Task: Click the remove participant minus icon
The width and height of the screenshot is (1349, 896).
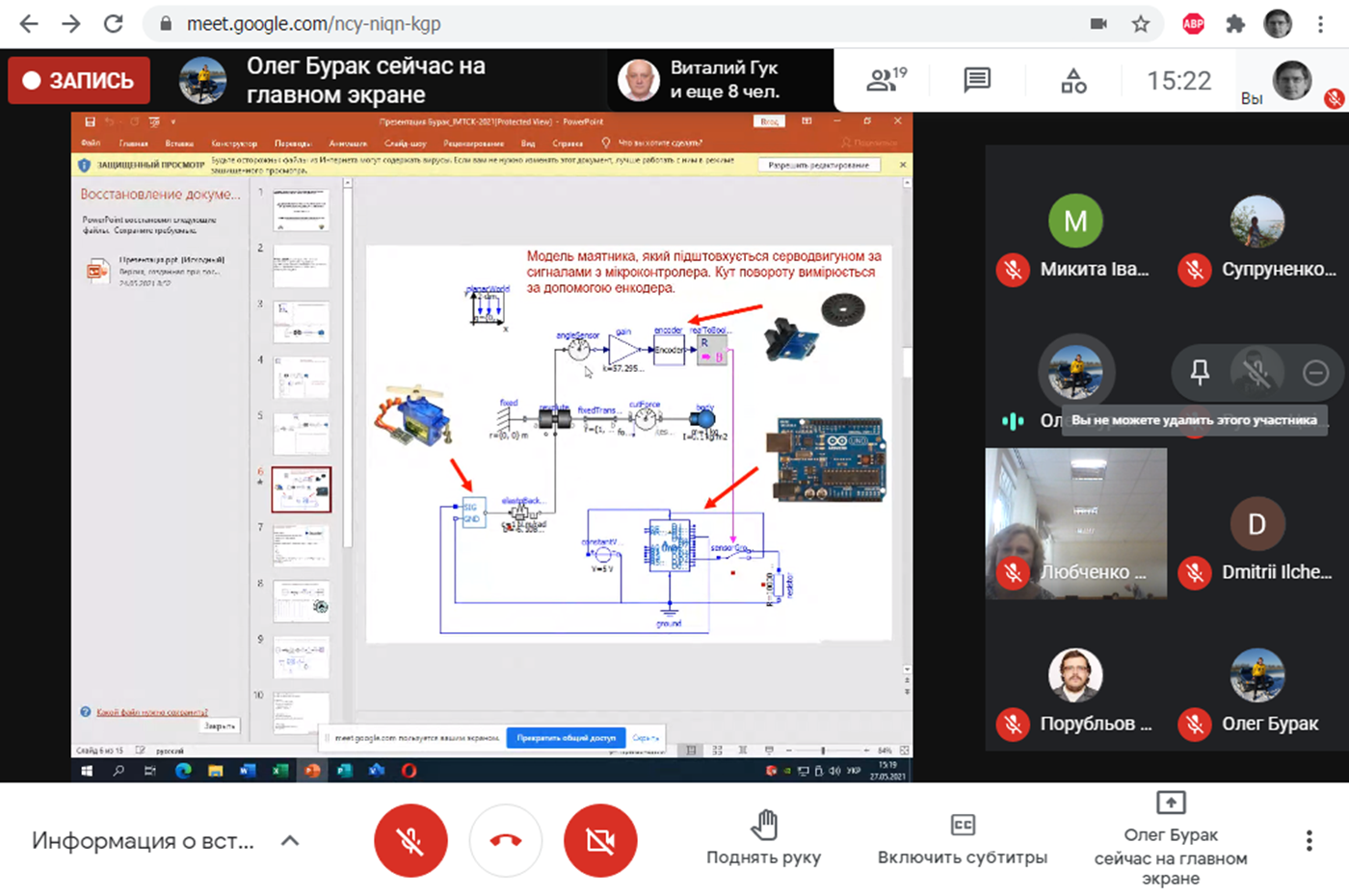Action: (1315, 372)
